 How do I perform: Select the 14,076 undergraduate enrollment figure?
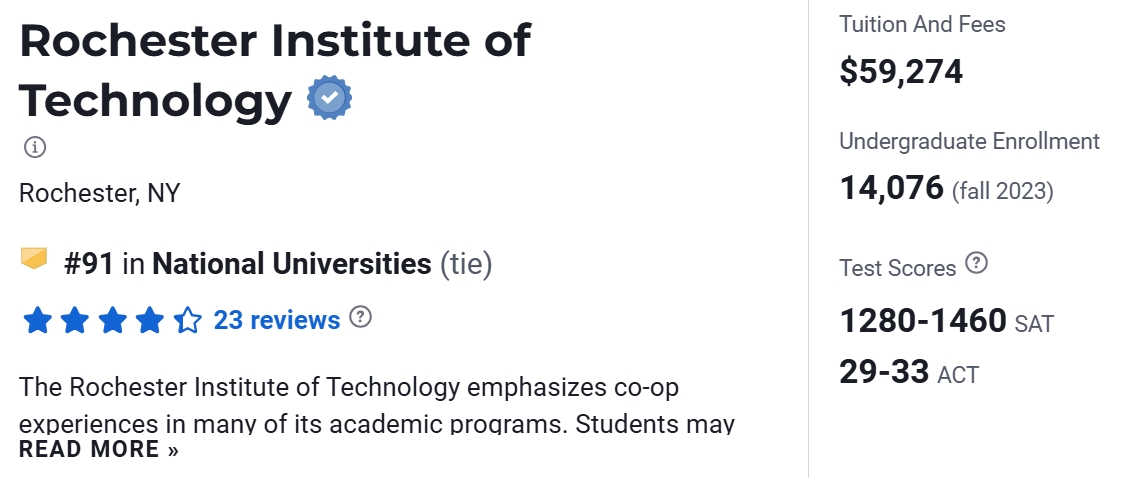(x=891, y=188)
